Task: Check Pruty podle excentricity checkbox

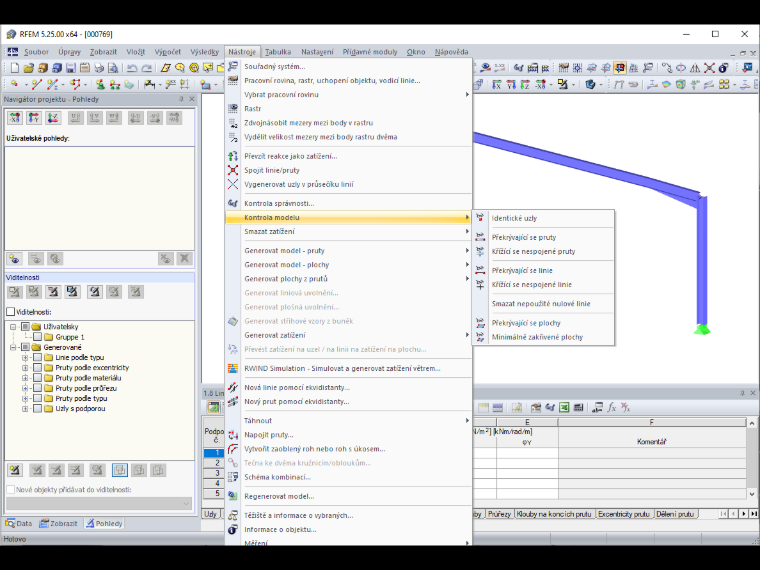Action: pyautogui.click(x=37, y=367)
